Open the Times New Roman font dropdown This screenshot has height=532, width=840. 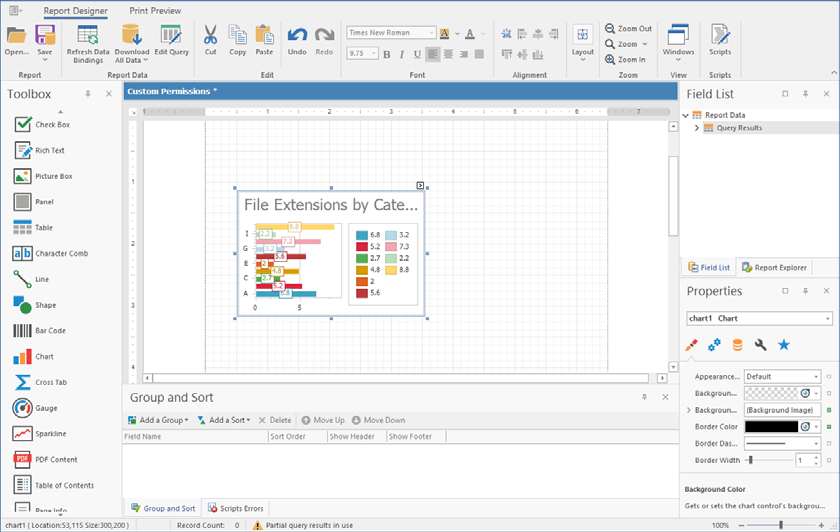click(x=429, y=33)
